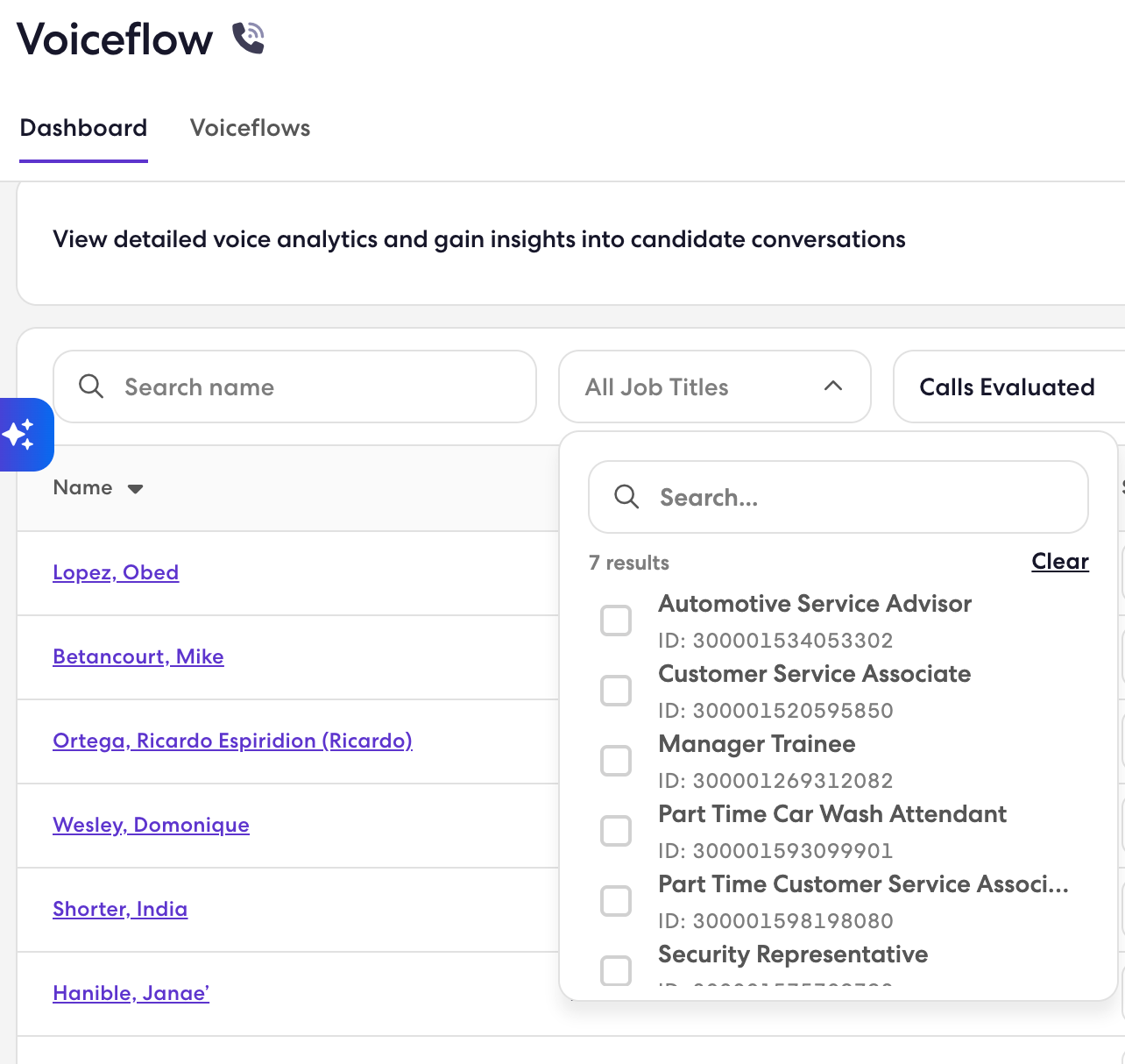Click ID: 300001598198080 text
Viewport: 1125px width, 1064px height.
pos(775,921)
